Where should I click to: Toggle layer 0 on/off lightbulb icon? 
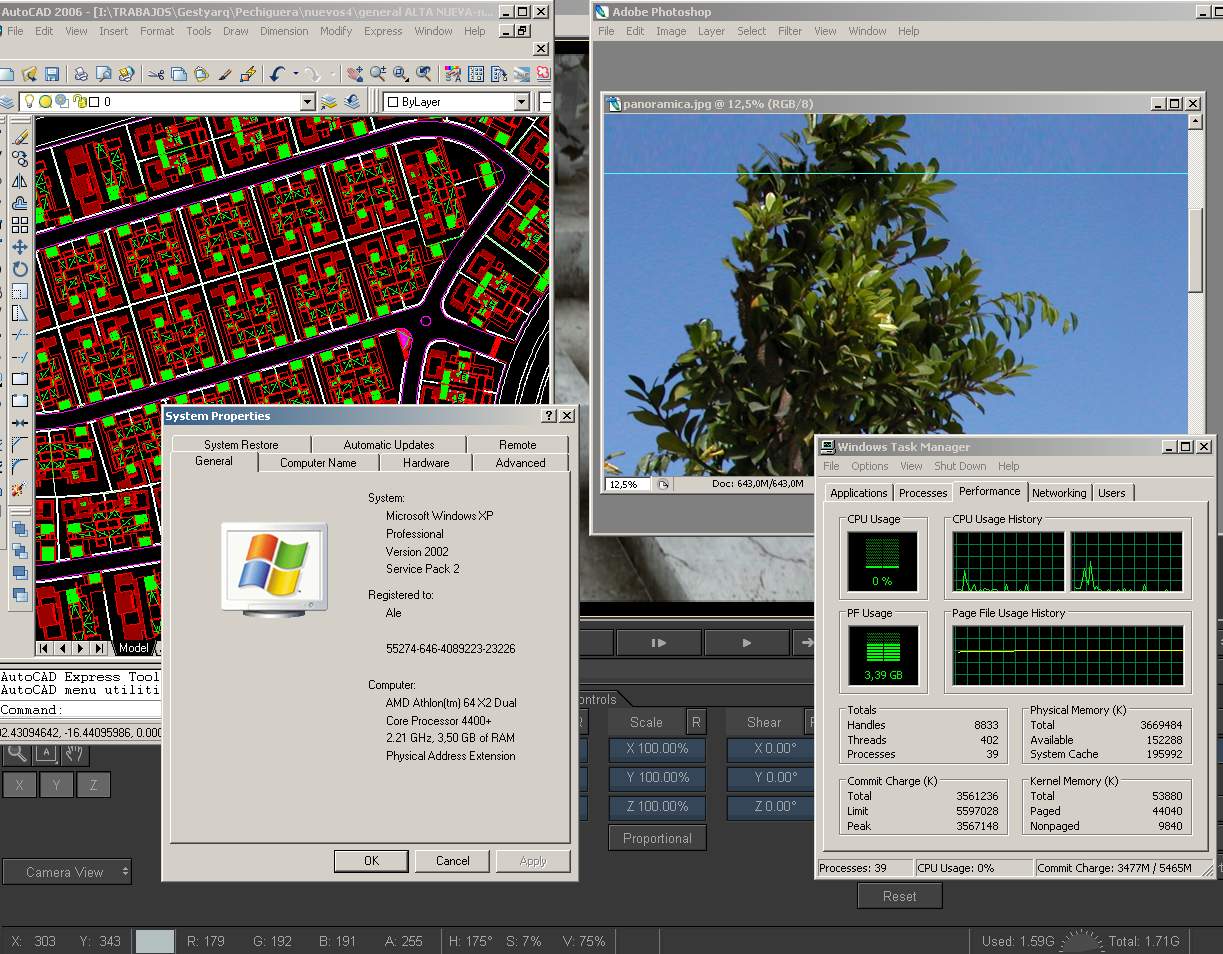point(29,102)
